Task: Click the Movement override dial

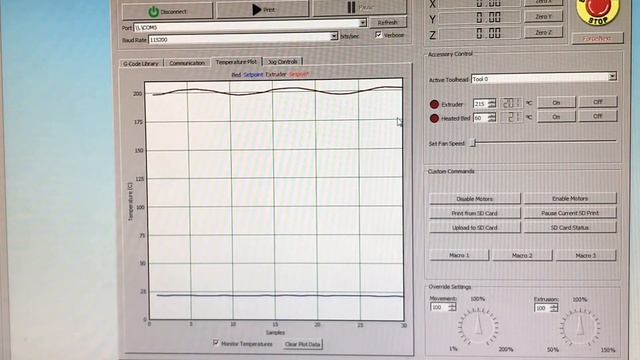Action: coord(478,327)
